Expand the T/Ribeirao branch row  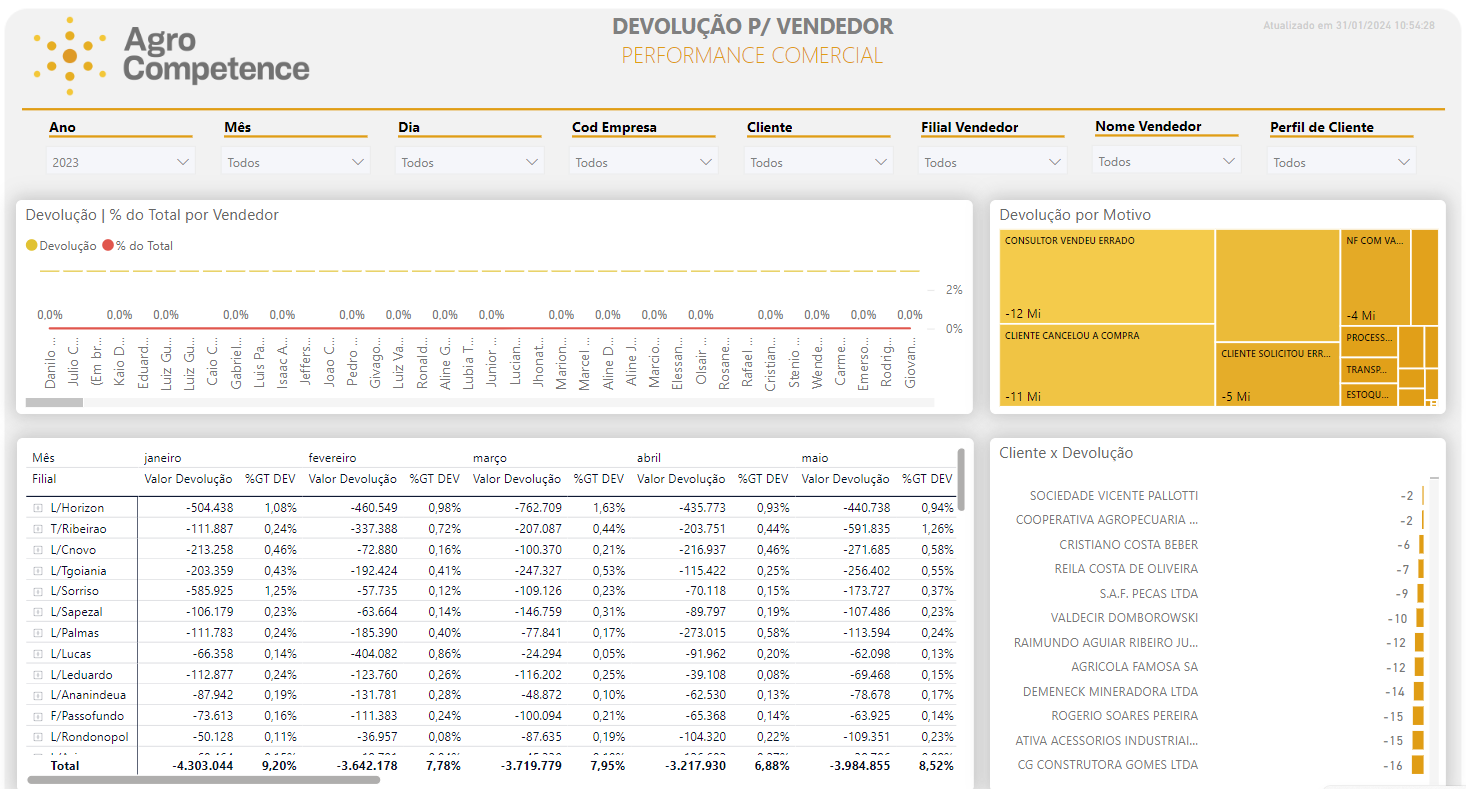(38, 529)
